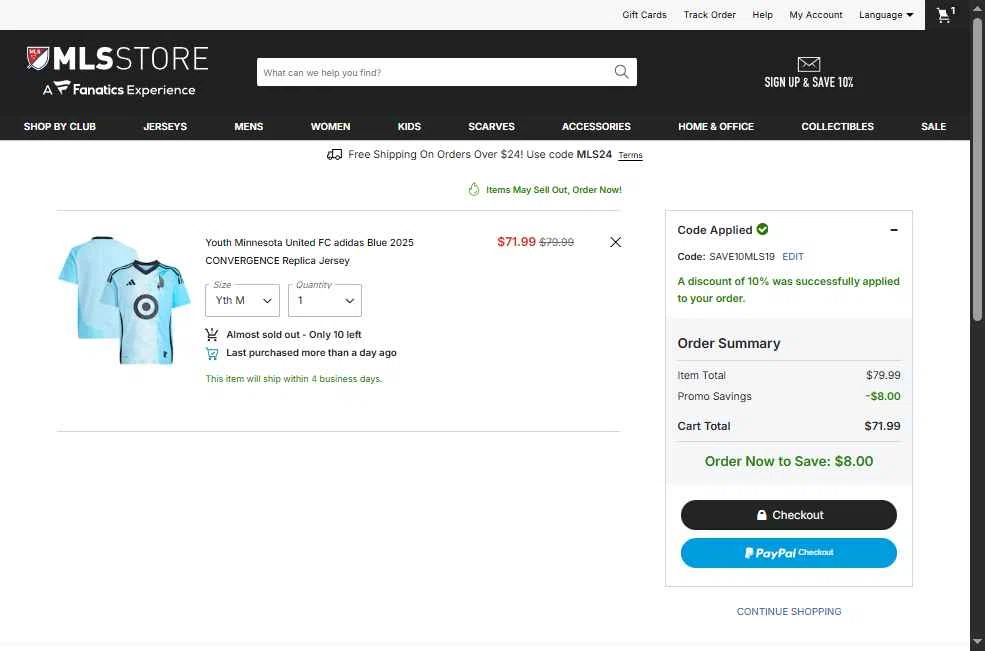Image resolution: width=985 pixels, height=651 pixels.
Task: Click the shipping Terms link
Action: click(x=630, y=155)
